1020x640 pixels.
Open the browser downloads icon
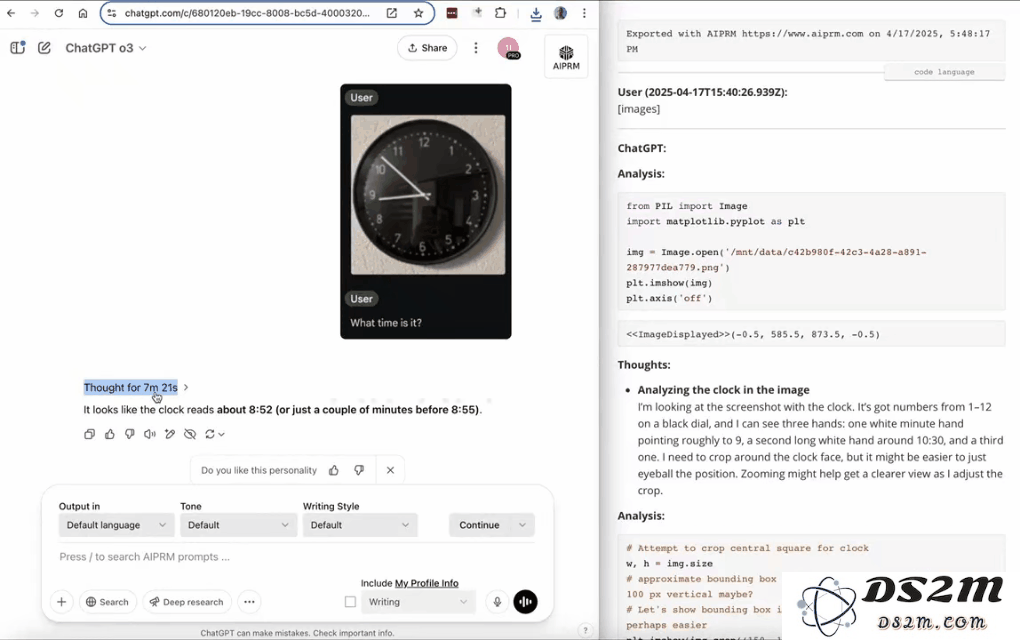point(535,14)
